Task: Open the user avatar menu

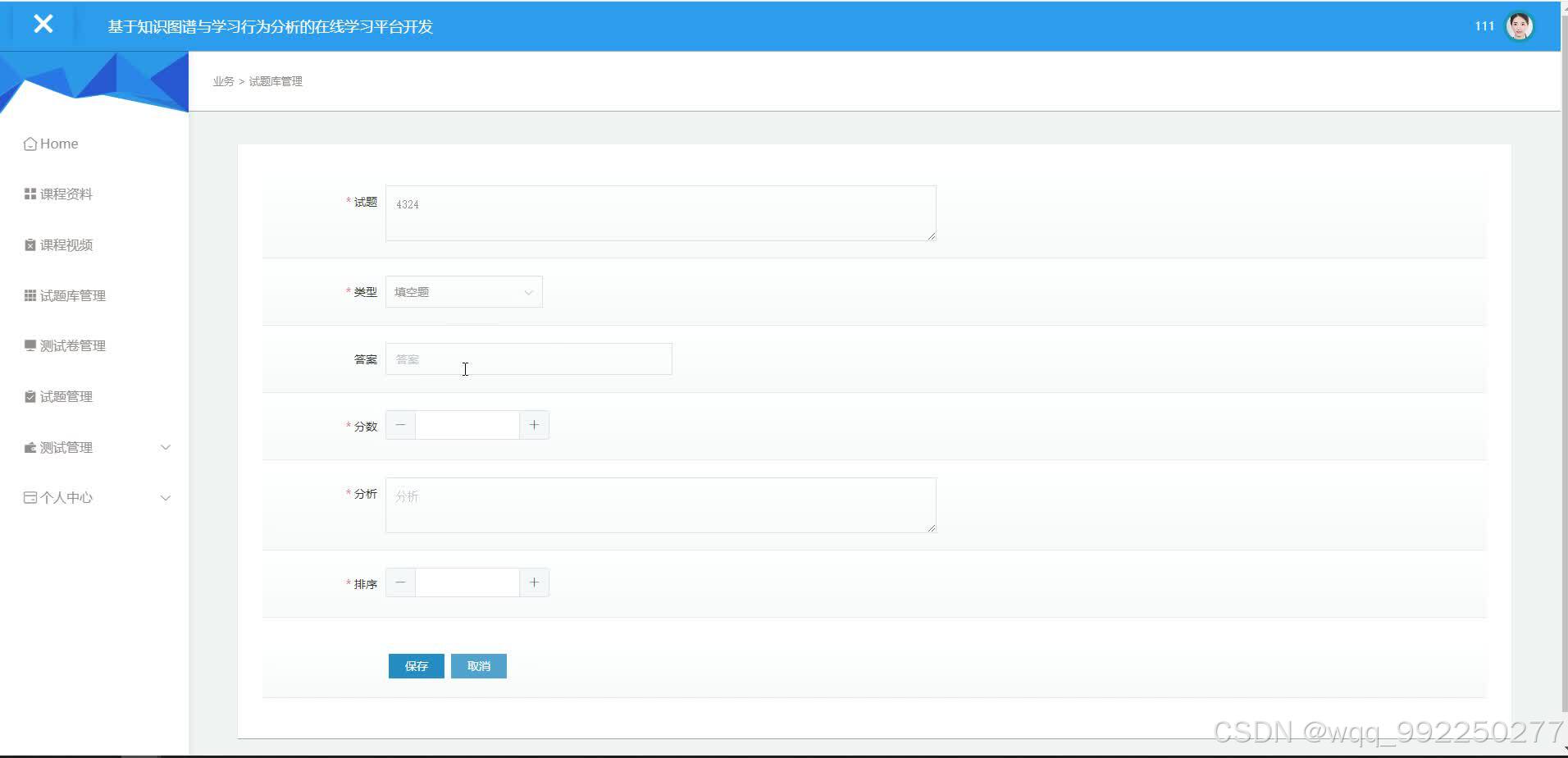Action: (1520, 26)
